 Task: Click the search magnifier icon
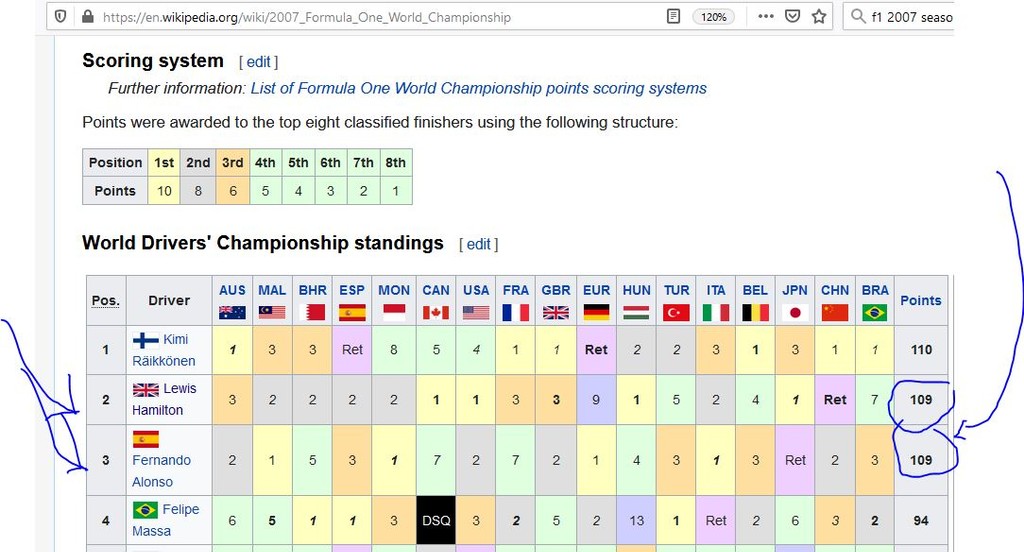(x=857, y=17)
